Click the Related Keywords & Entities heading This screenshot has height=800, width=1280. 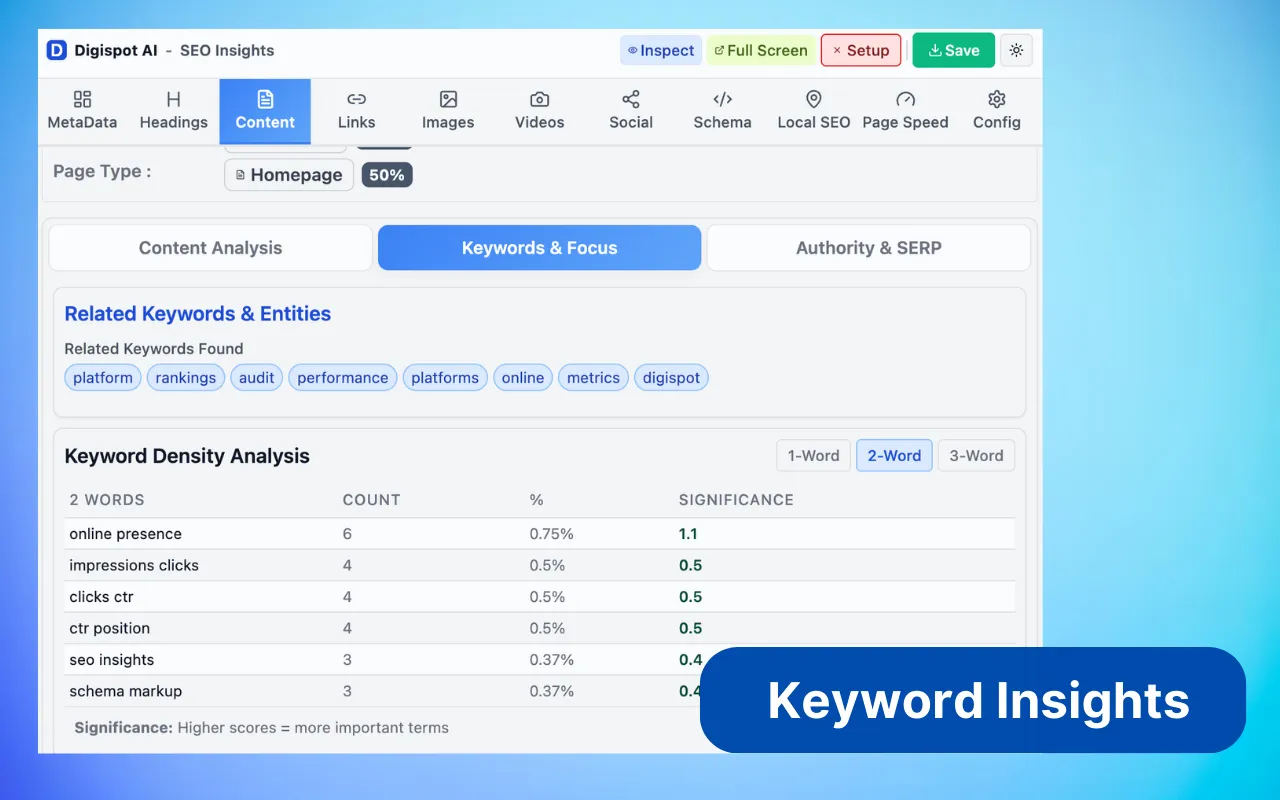coord(198,314)
